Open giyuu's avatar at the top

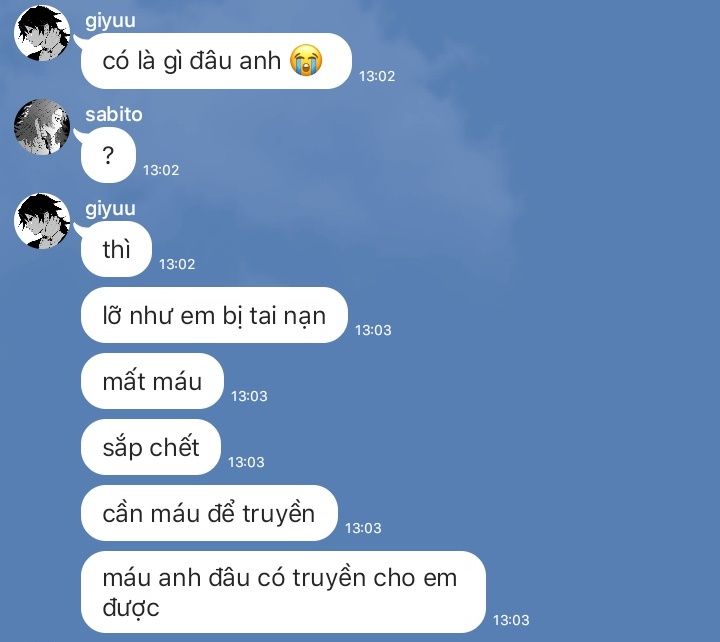(x=42, y=33)
